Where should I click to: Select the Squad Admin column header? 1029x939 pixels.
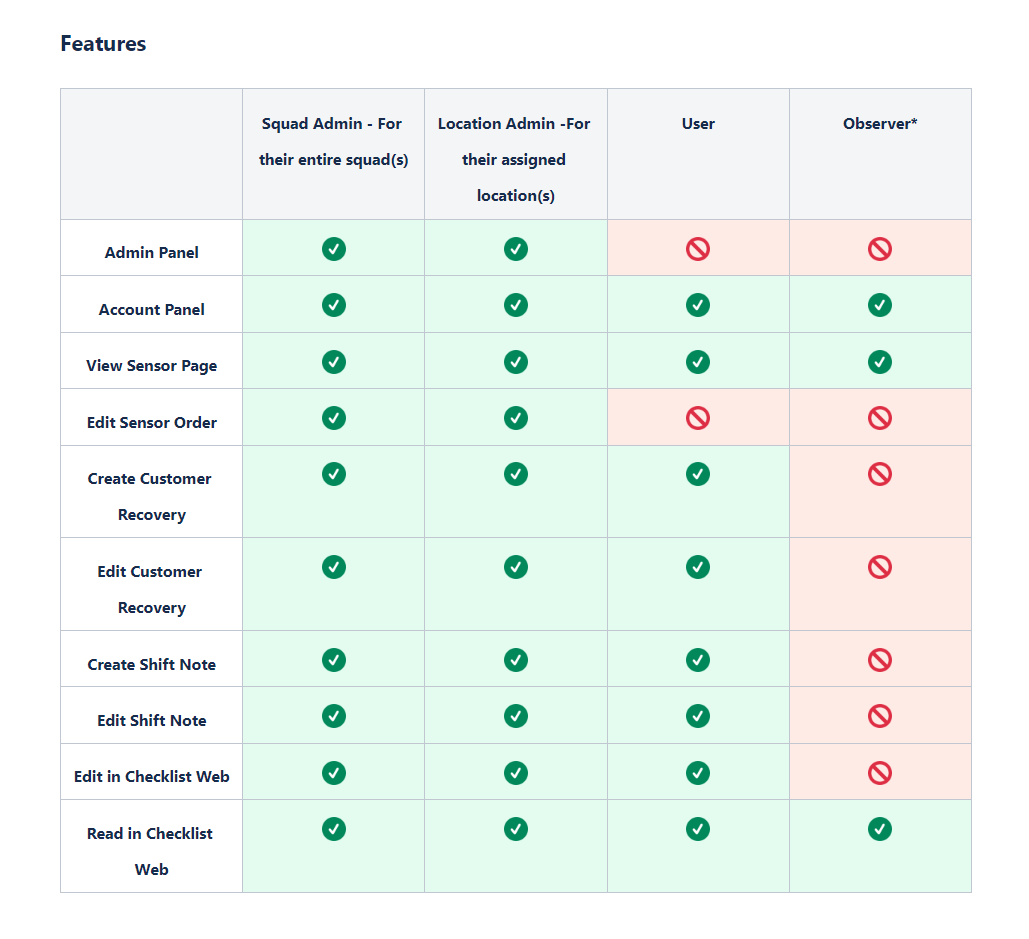click(x=333, y=142)
